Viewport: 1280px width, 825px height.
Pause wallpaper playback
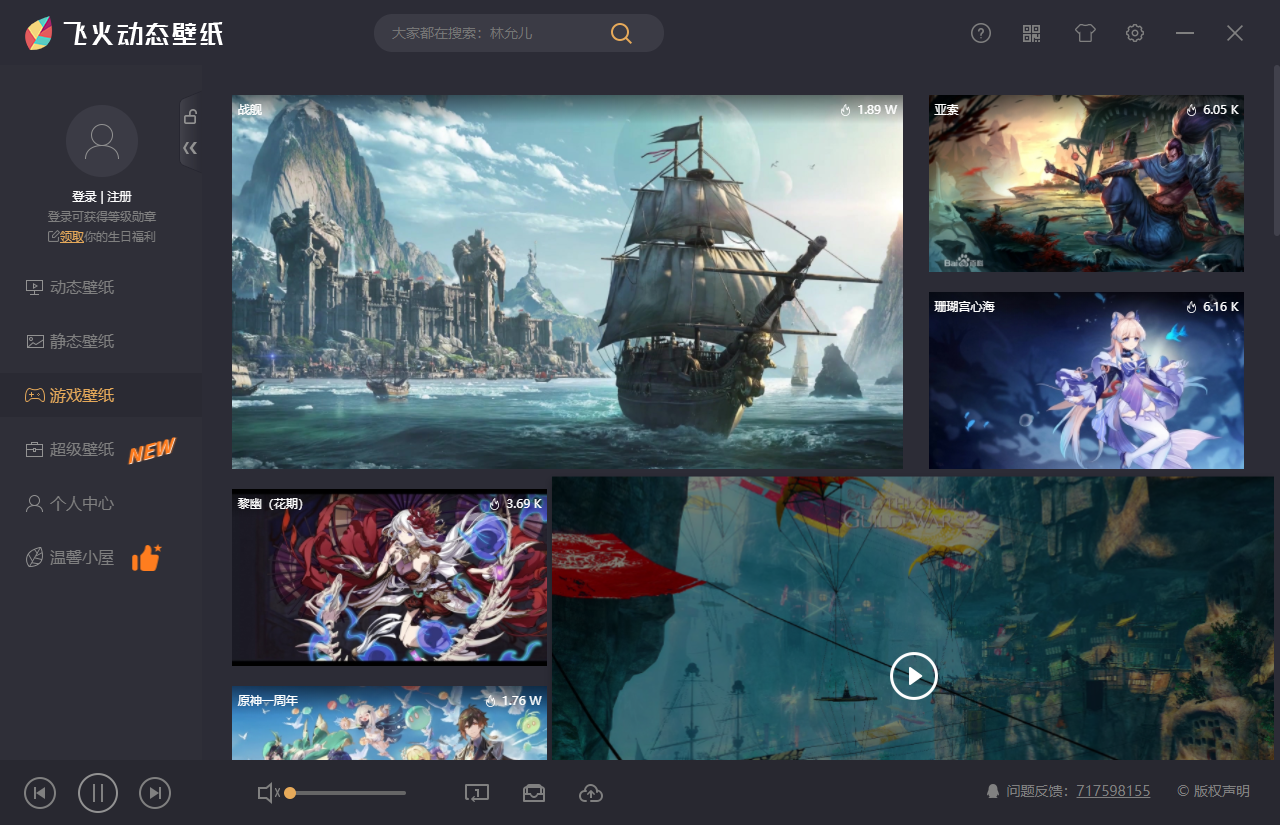click(98, 793)
